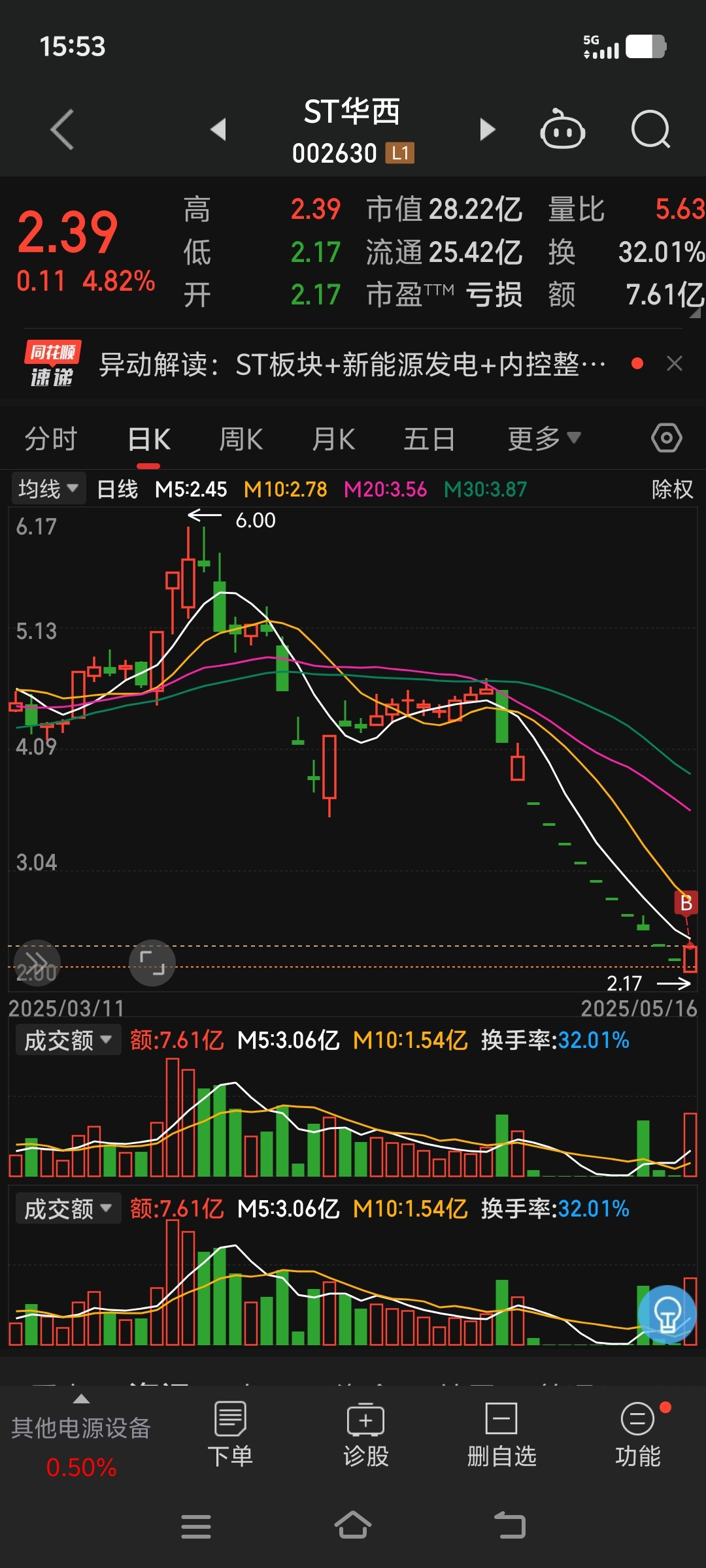The image size is (706, 1568).
Task: Tap Android back button
Action: pos(510,1526)
